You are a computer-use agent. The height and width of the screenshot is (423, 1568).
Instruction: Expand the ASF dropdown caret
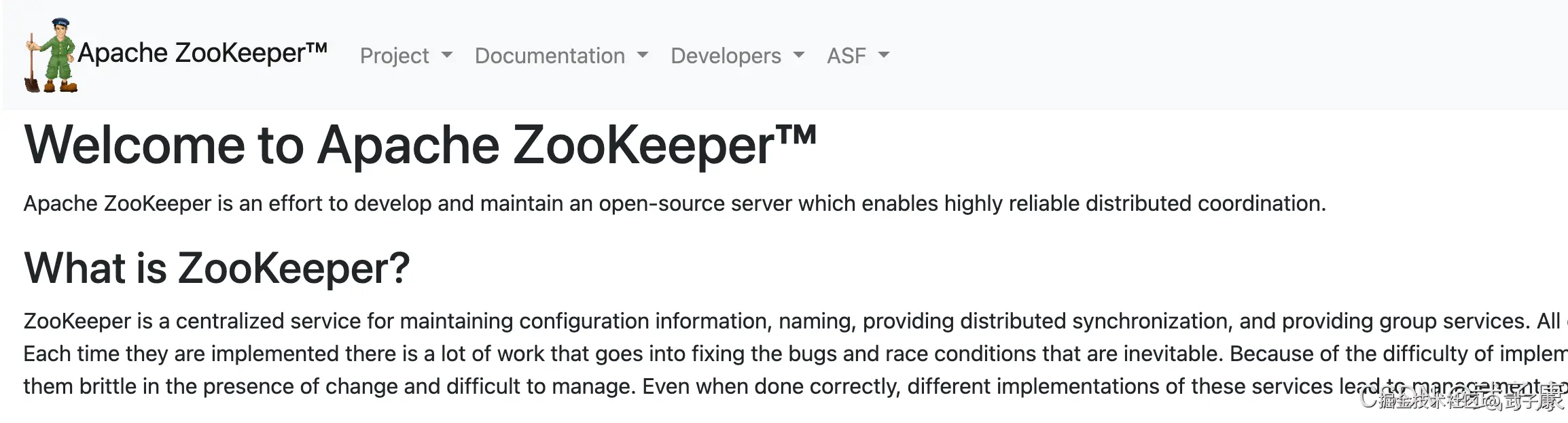pyautogui.click(x=884, y=55)
